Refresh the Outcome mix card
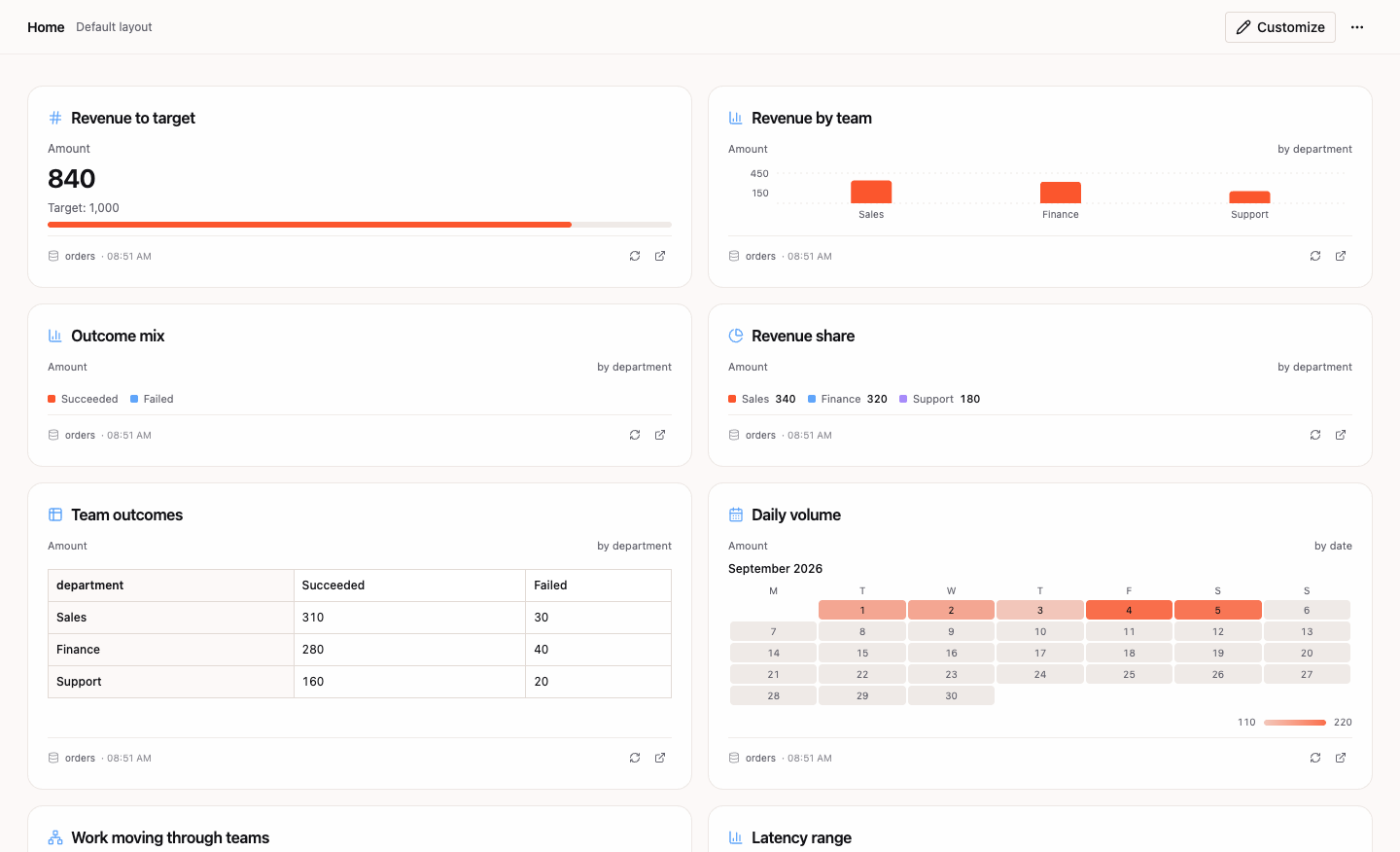The width and height of the screenshot is (1400, 852). coord(635,435)
